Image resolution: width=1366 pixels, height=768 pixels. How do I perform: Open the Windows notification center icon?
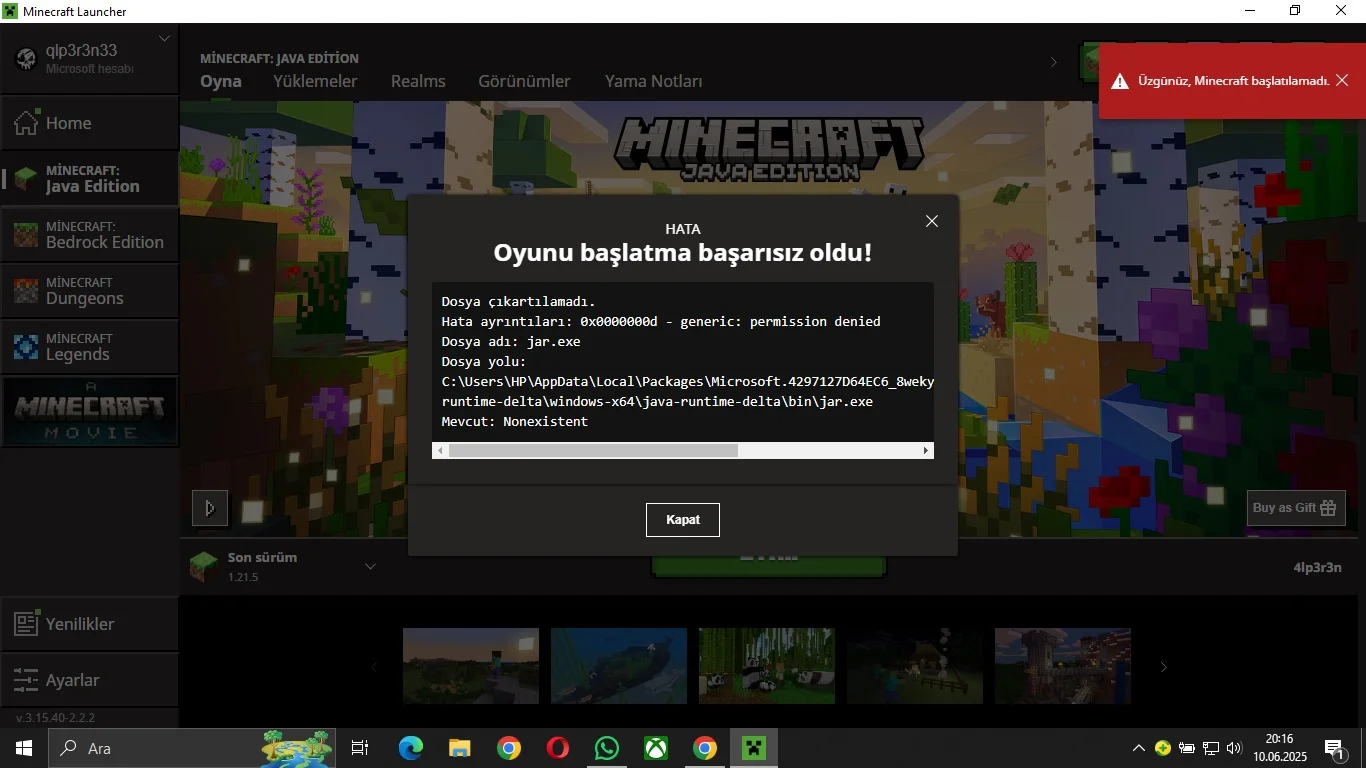coord(1335,748)
